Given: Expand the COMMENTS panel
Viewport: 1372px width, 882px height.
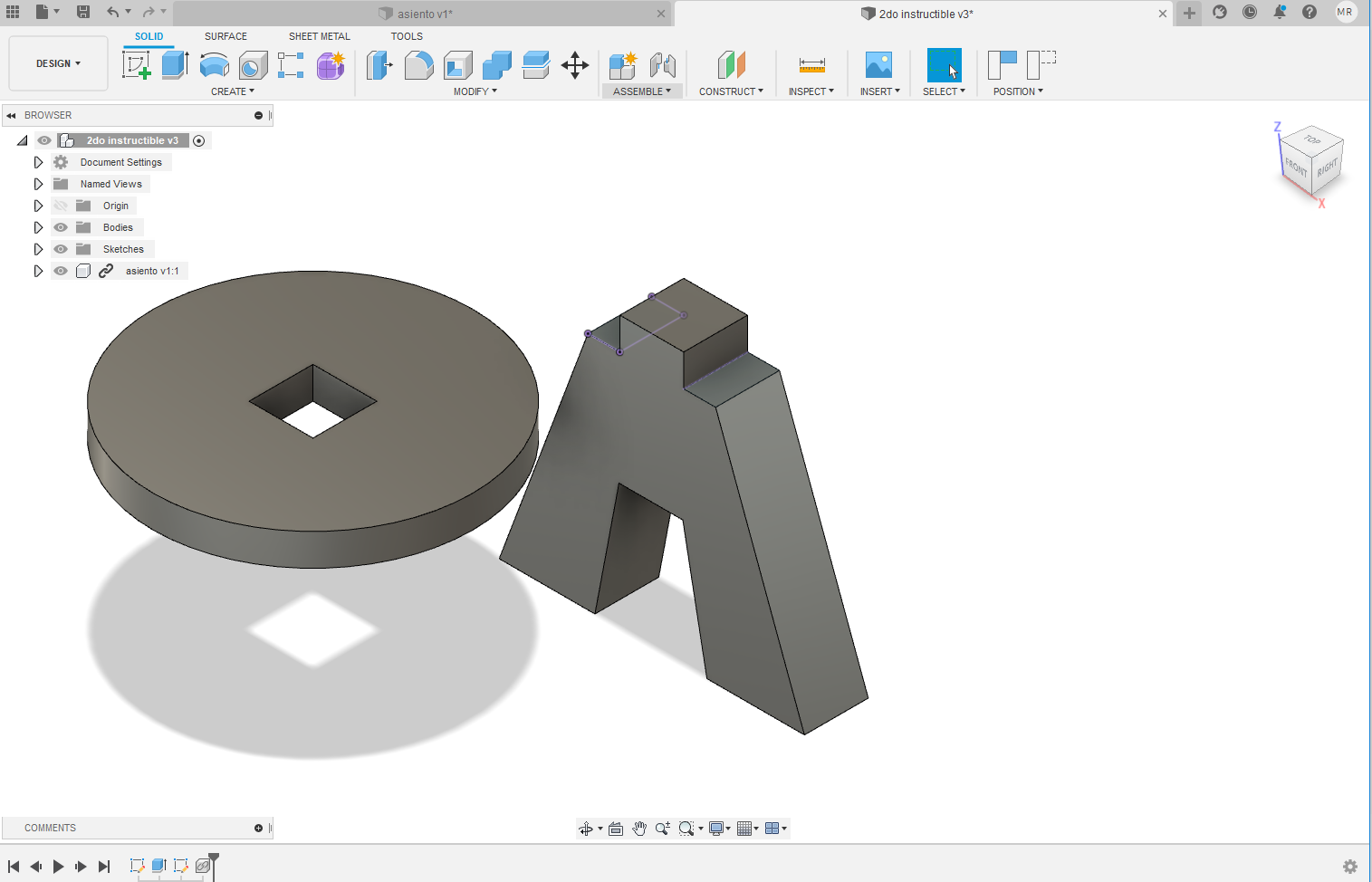Looking at the screenshot, I should tap(258, 828).
